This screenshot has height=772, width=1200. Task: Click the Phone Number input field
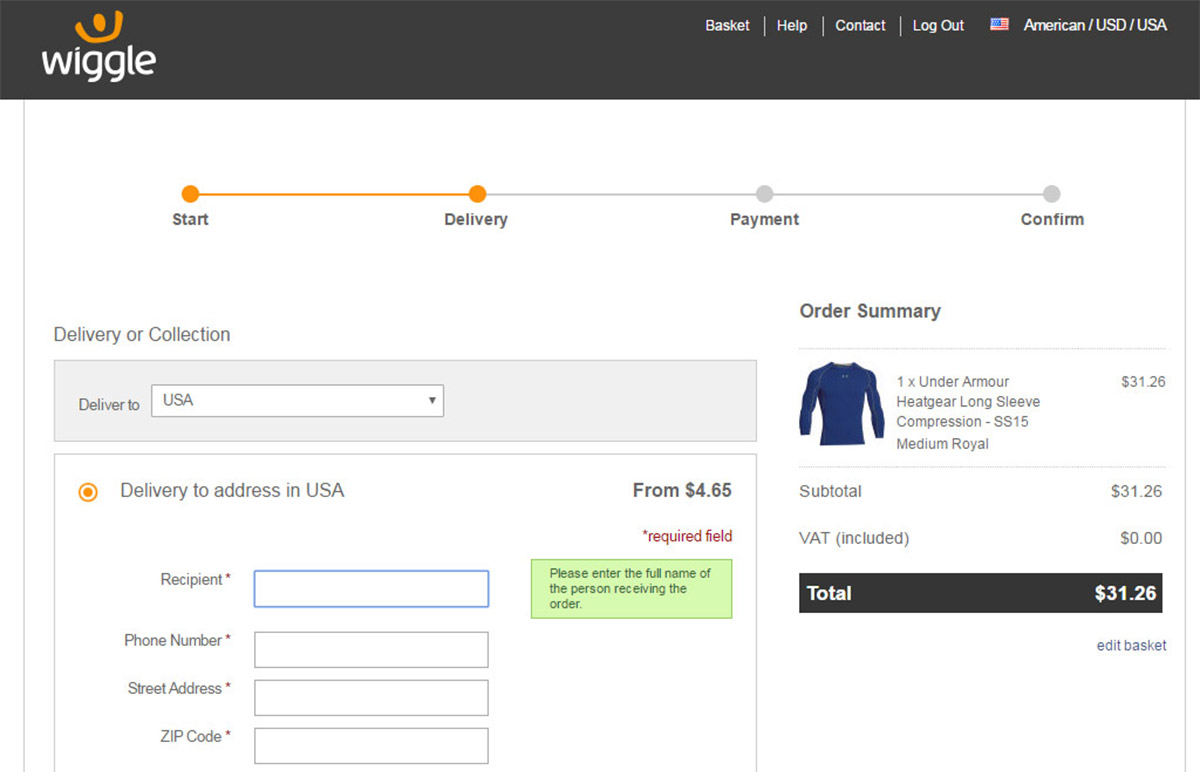[371, 649]
